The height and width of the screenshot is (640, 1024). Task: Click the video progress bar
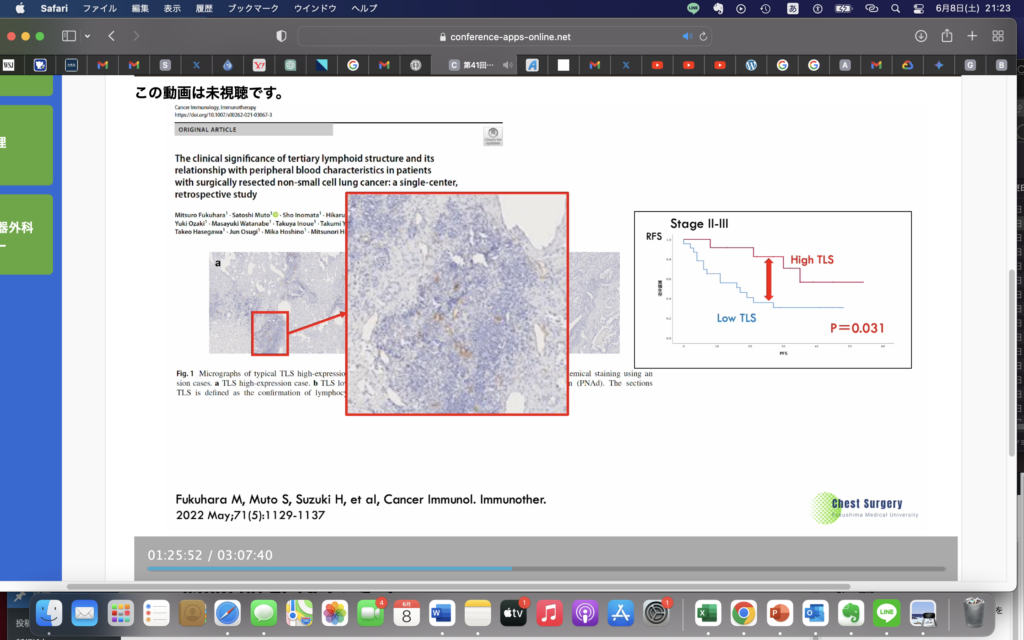click(x=545, y=569)
